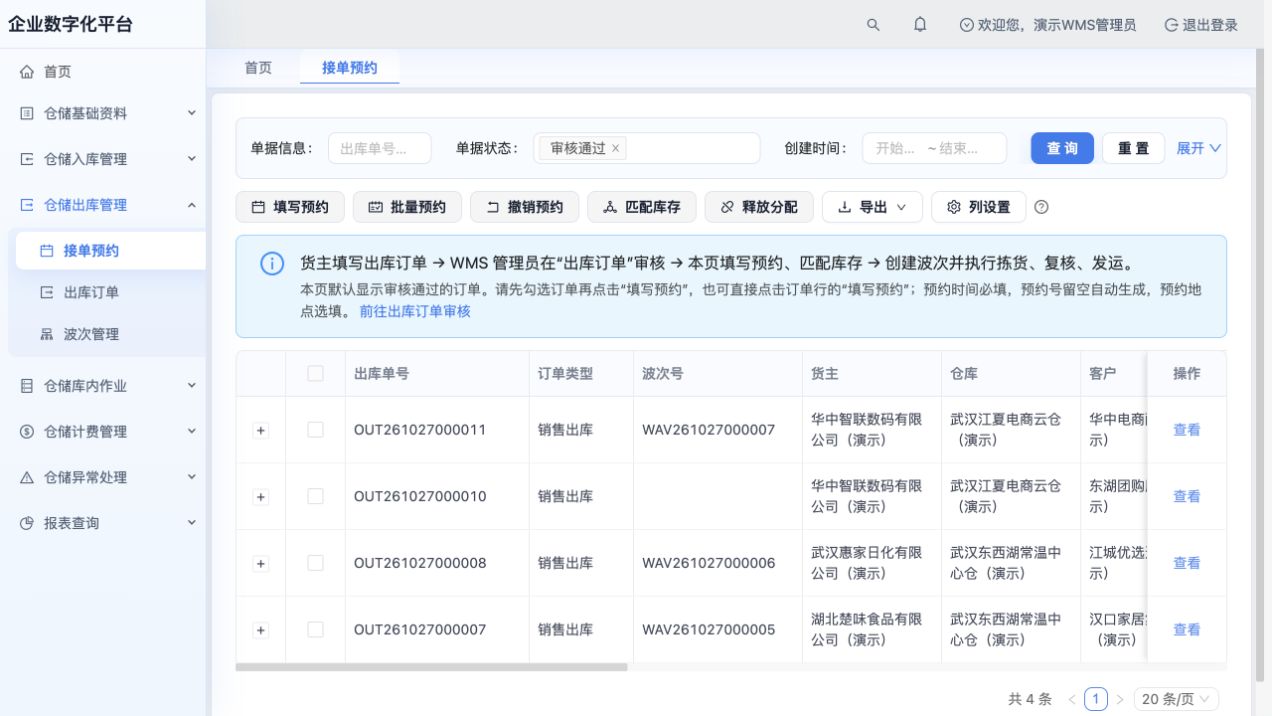Check the row OUT261027000007 checkbox
The width and height of the screenshot is (1272, 716).
(315, 630)
